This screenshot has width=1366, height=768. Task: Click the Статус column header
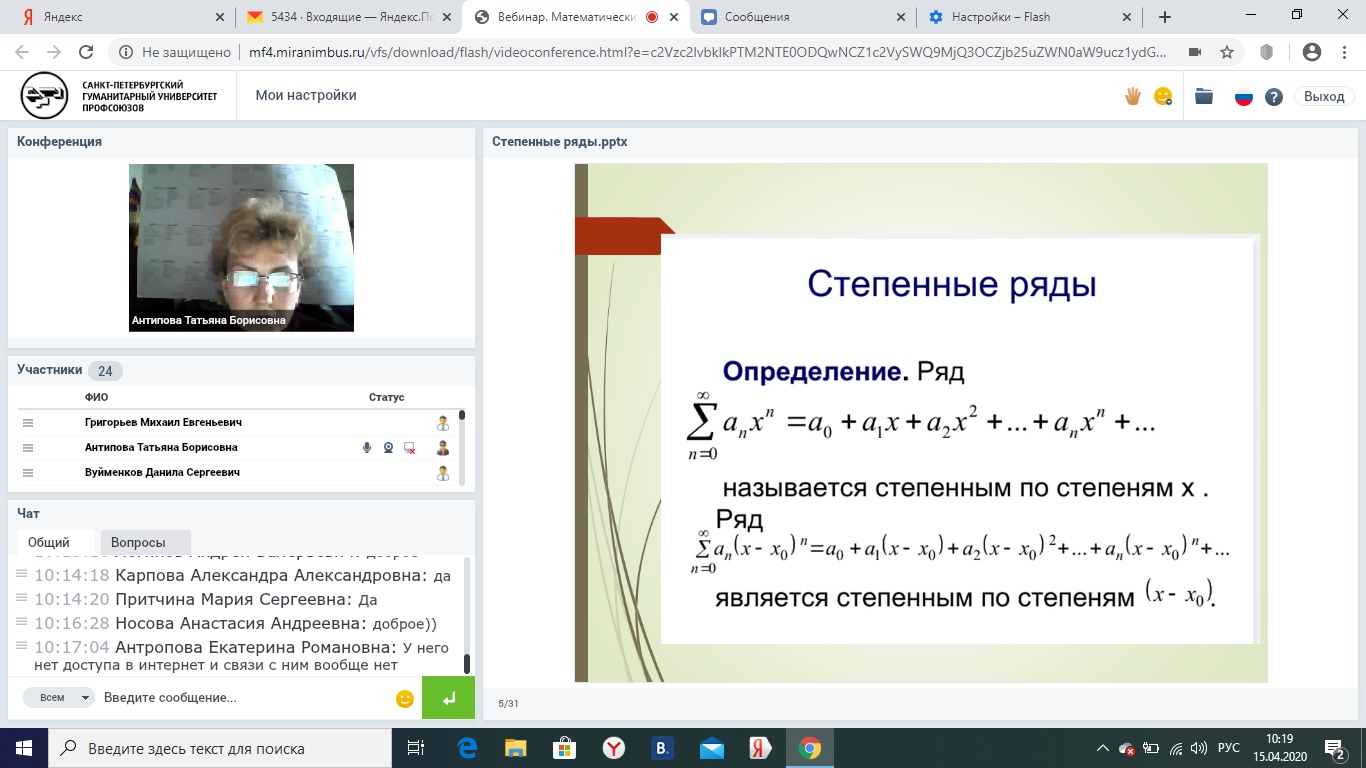coord(386,397)
